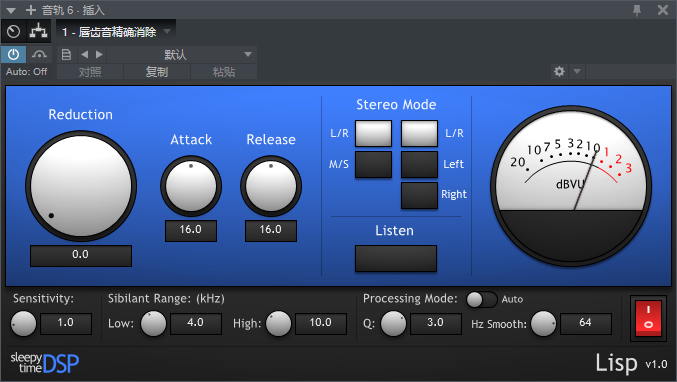Image resolution: width=677 pixels, height=382 pixels.
Task: Select the Left channel button
Action: pyautogui.click(x=419, y=164)
